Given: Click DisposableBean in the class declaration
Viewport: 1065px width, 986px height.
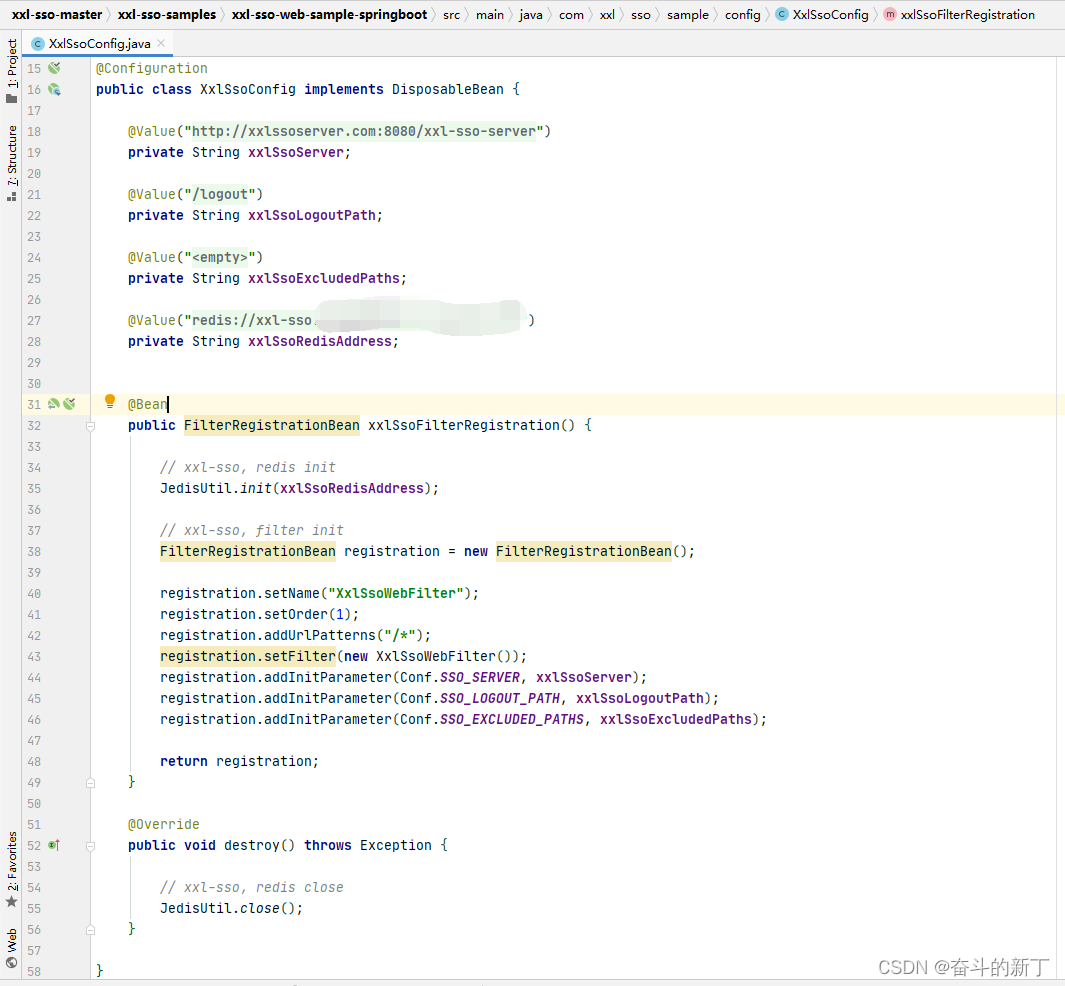Looking at the screenshot, I should [448, 89].
